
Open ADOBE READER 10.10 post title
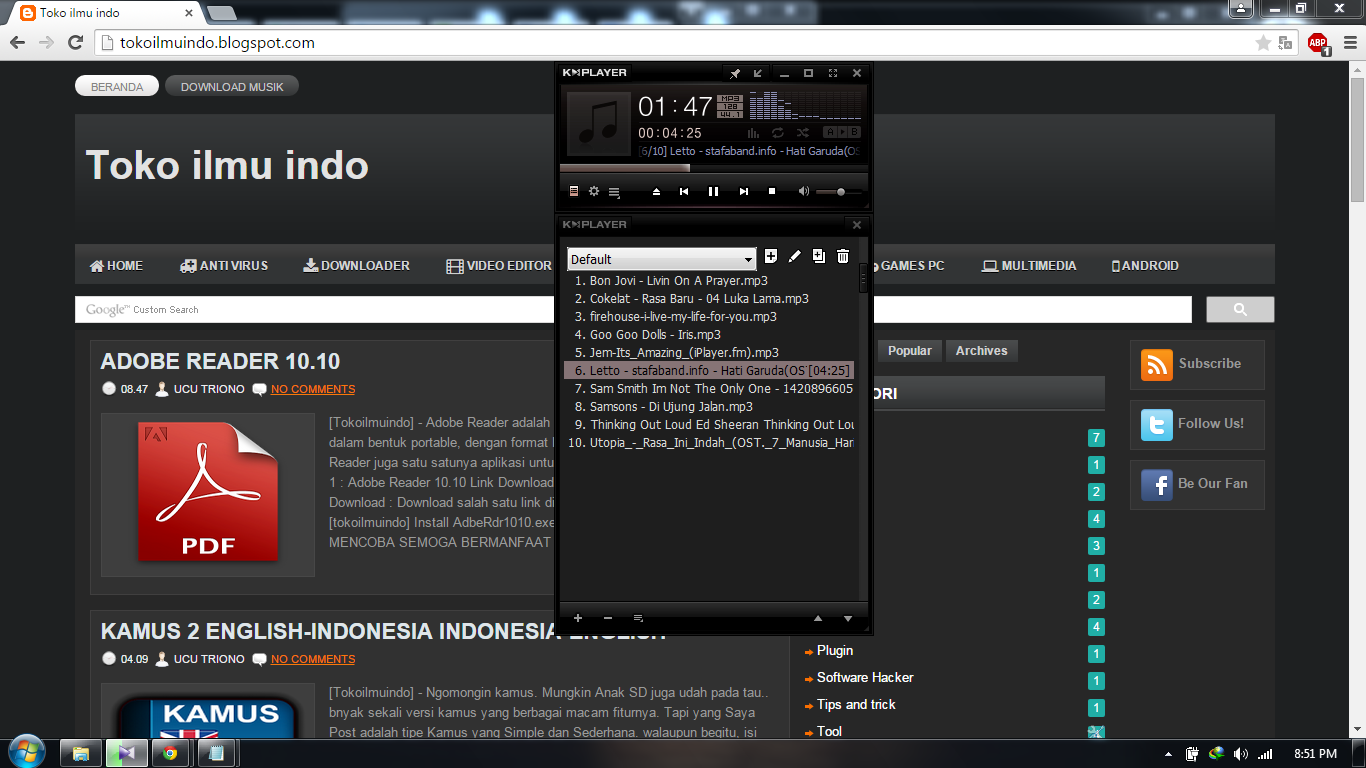(x=220, y=362)
